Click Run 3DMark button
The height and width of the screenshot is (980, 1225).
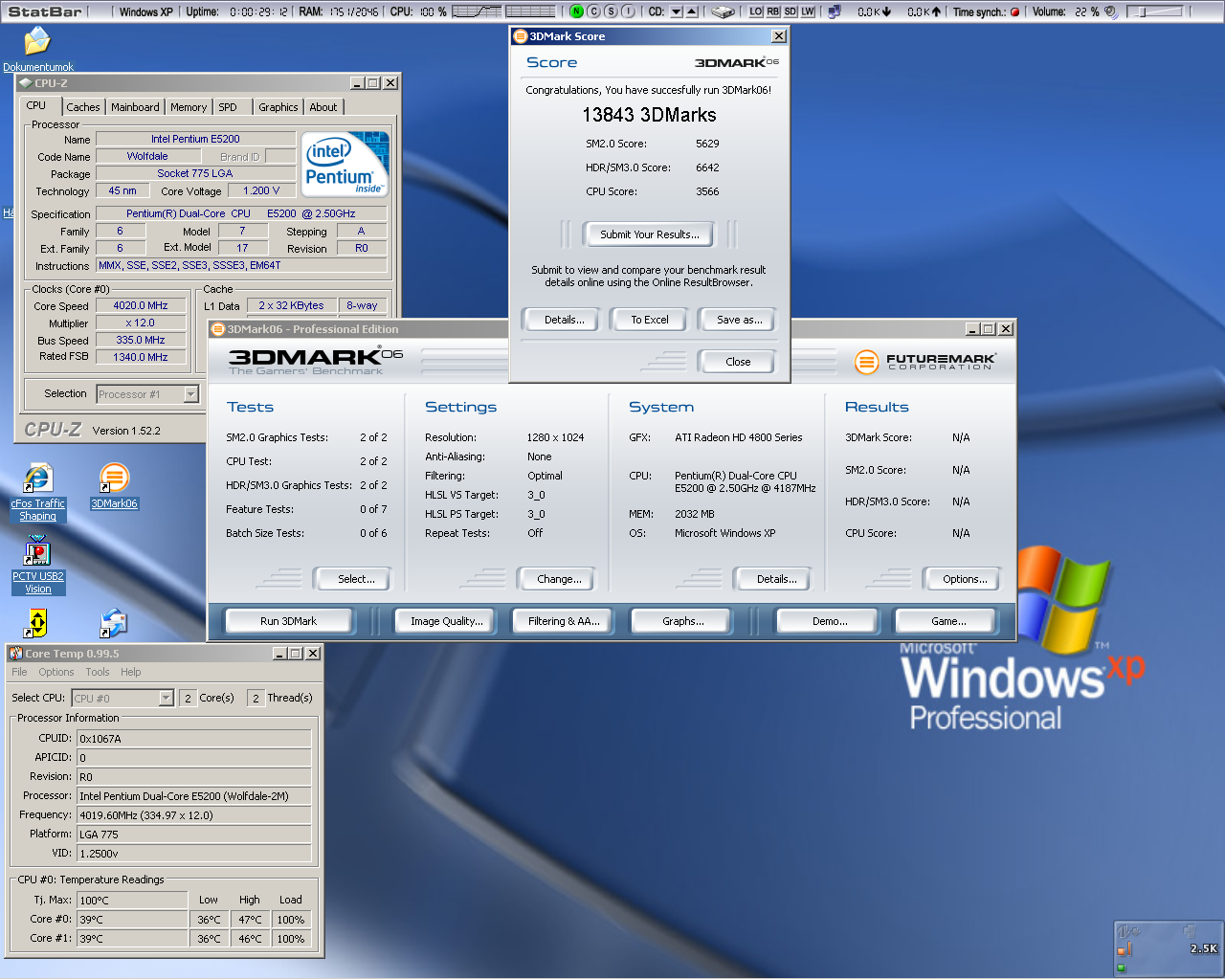(x=289, y=621)
